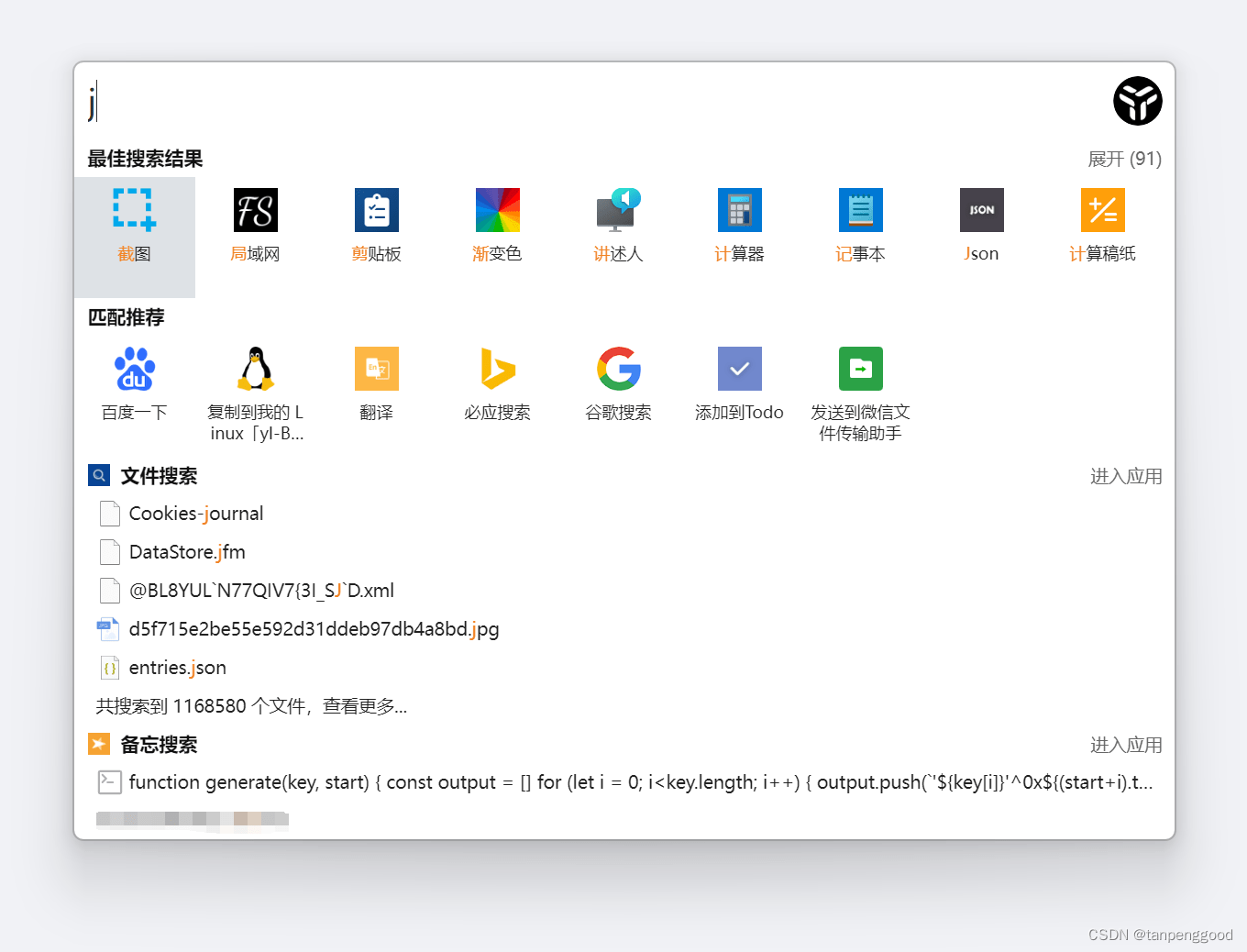Add item to Todo via 添加到Todo
This screenshot has width=1247, height=952.
coord(739,383)
